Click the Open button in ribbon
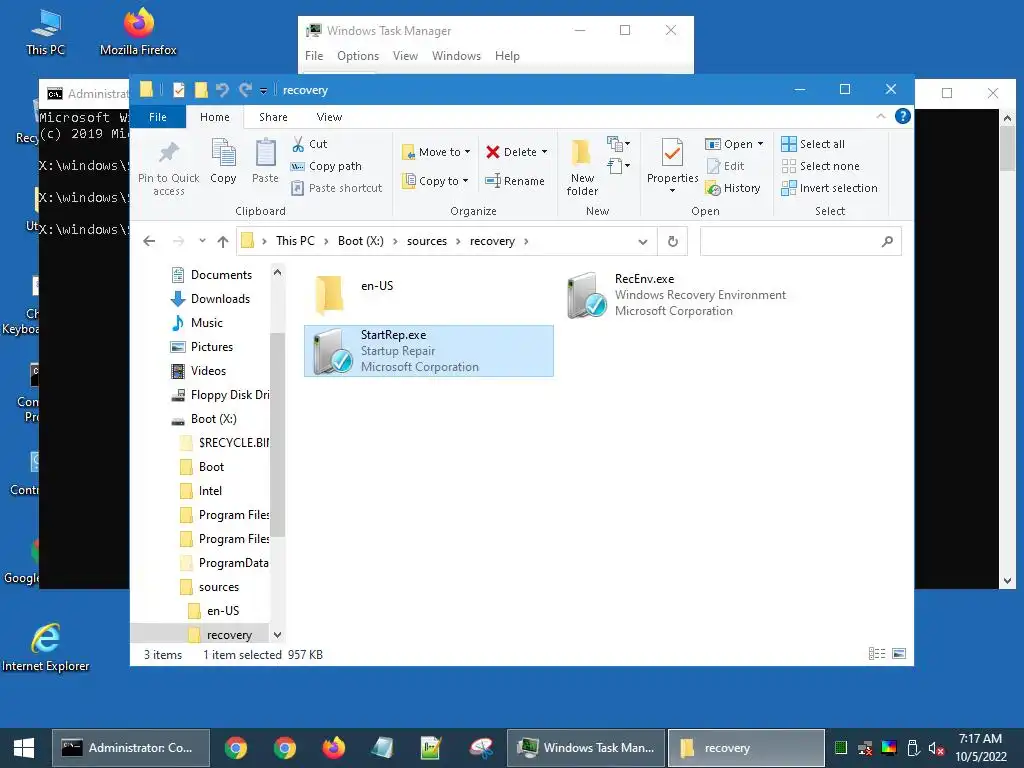 tap(729, 144)
